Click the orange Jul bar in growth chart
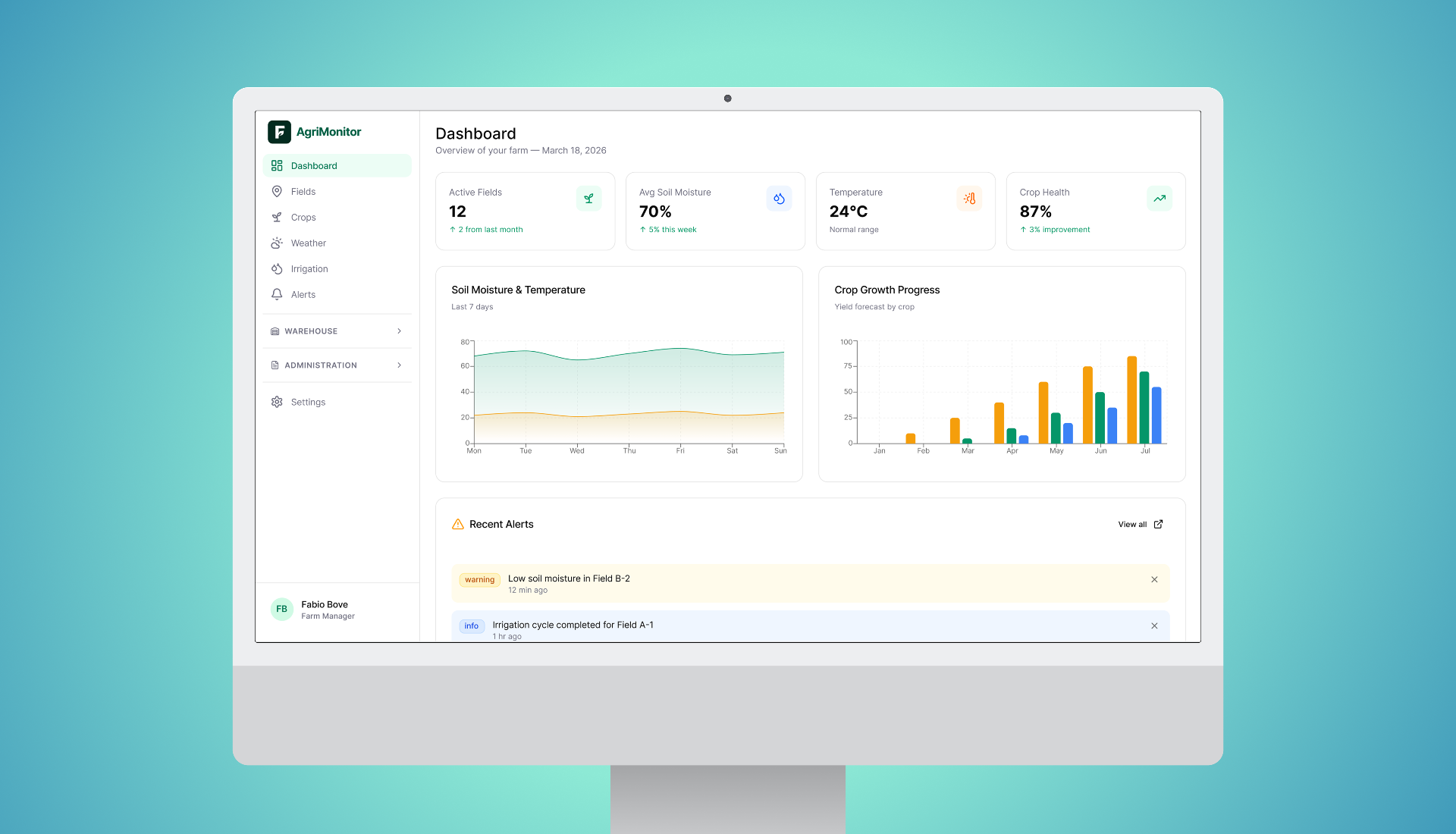1456x834 pixels. [x=1132, y=400]
